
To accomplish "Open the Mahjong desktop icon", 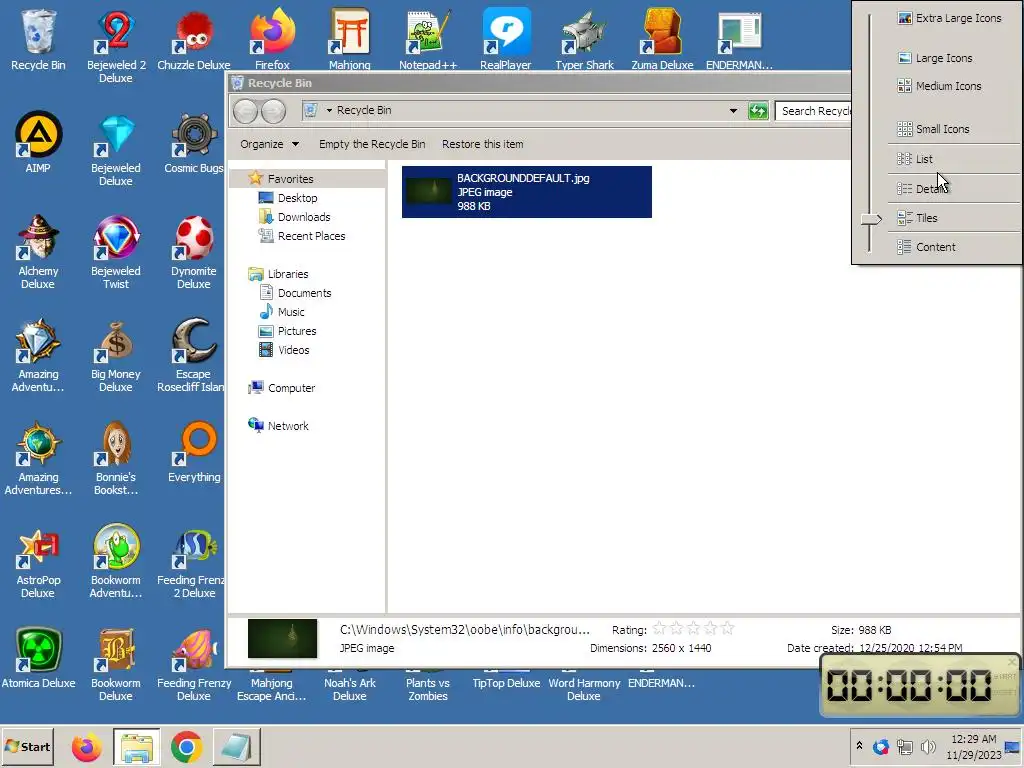I will coord(349,38).
